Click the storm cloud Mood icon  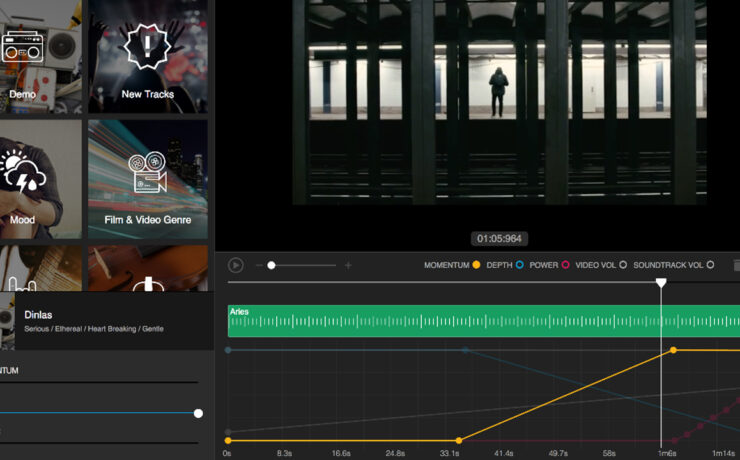[x=22, y=171]
